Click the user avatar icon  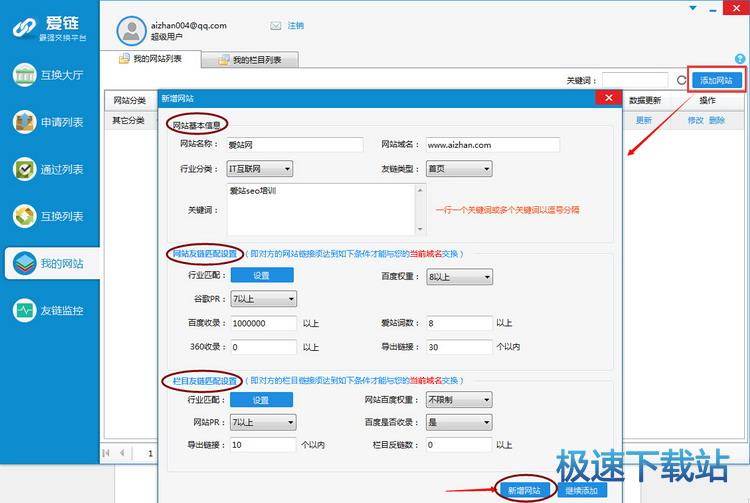point(131,31)
